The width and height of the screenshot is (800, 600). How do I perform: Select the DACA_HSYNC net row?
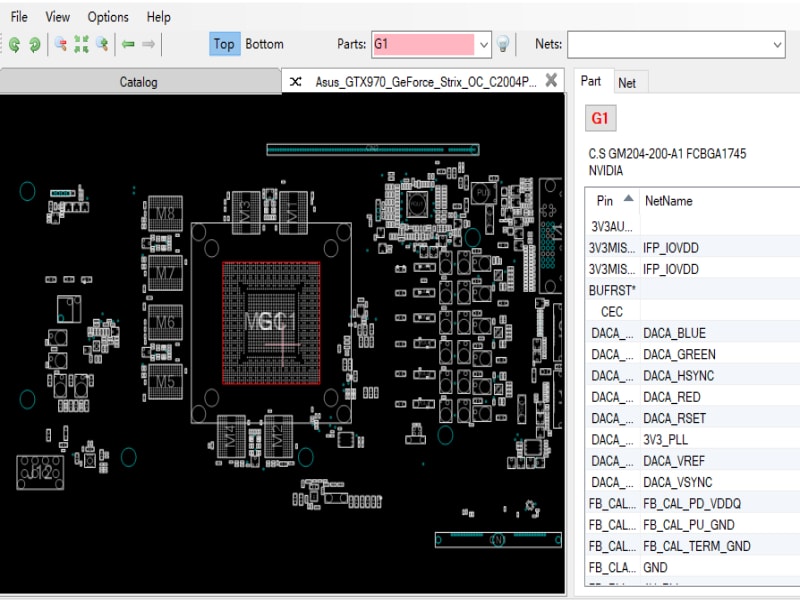tap(693, 376)
